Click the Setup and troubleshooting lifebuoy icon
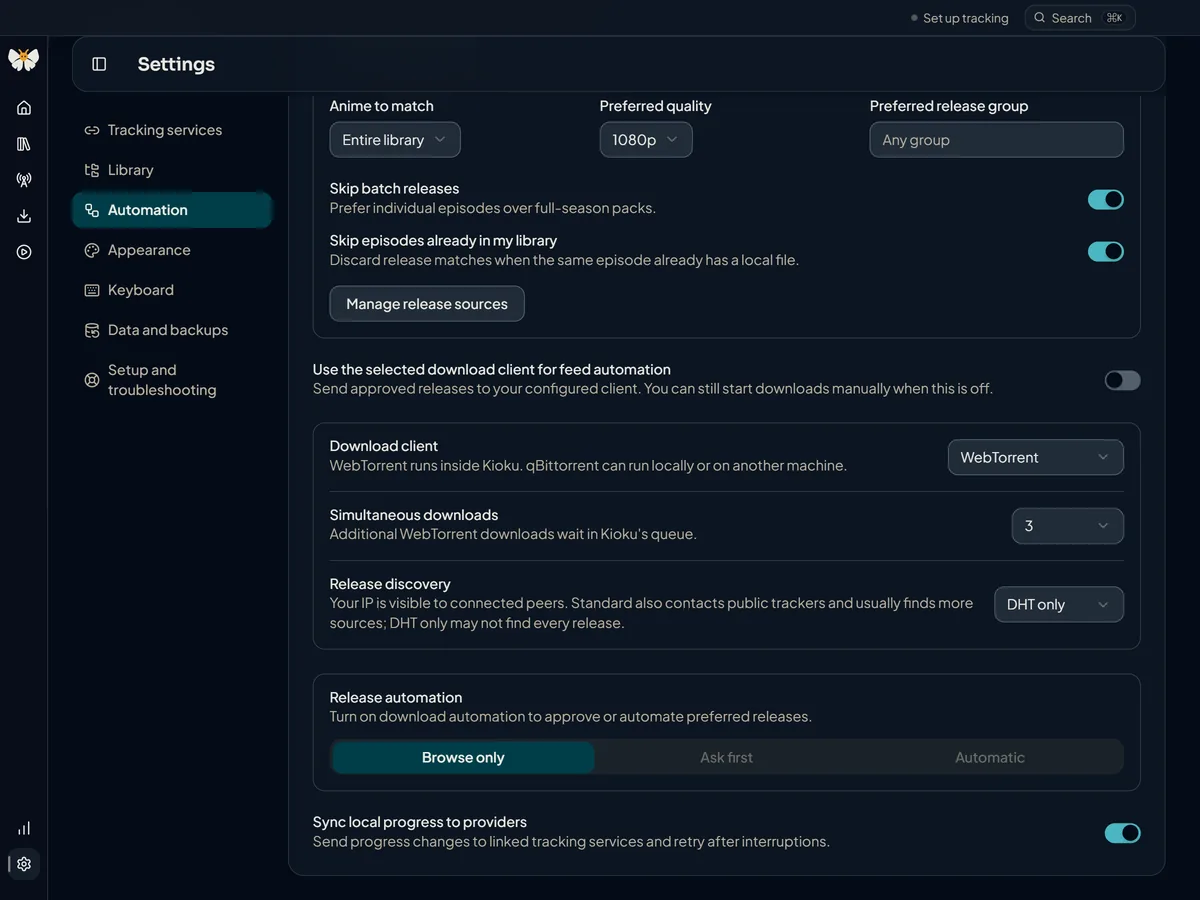The height and width of the screenshot is (900, 1200). point(92,380)
